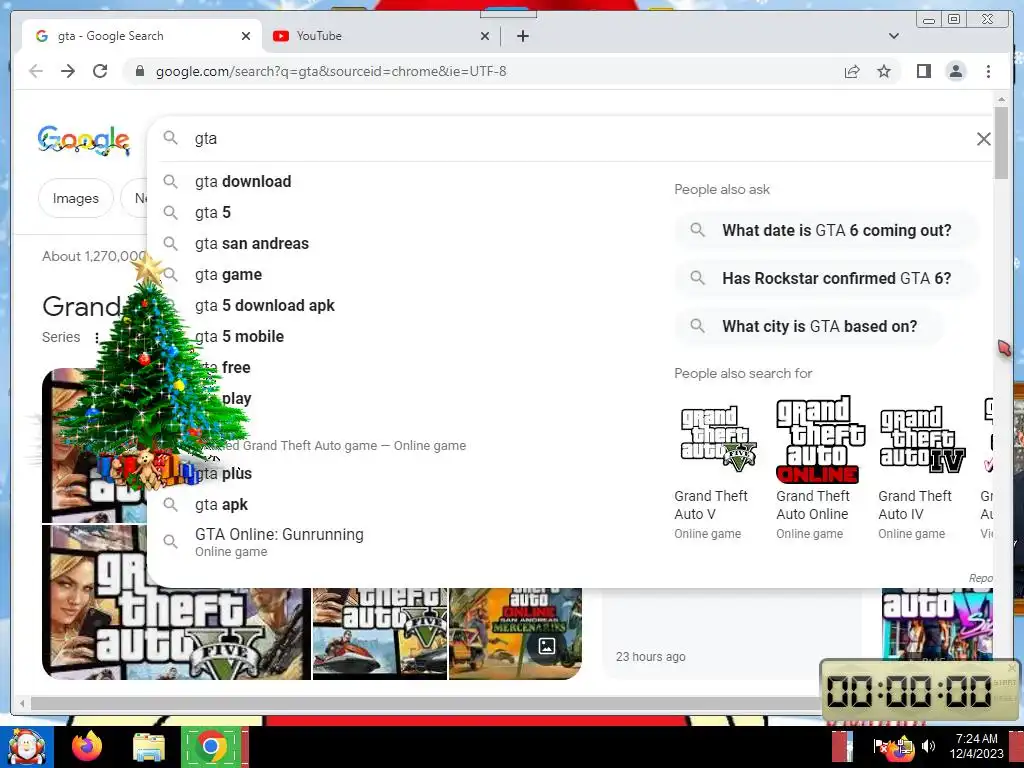Click the browser forward arrow
The image size is (1024, 768).
(x=68, y=71)
